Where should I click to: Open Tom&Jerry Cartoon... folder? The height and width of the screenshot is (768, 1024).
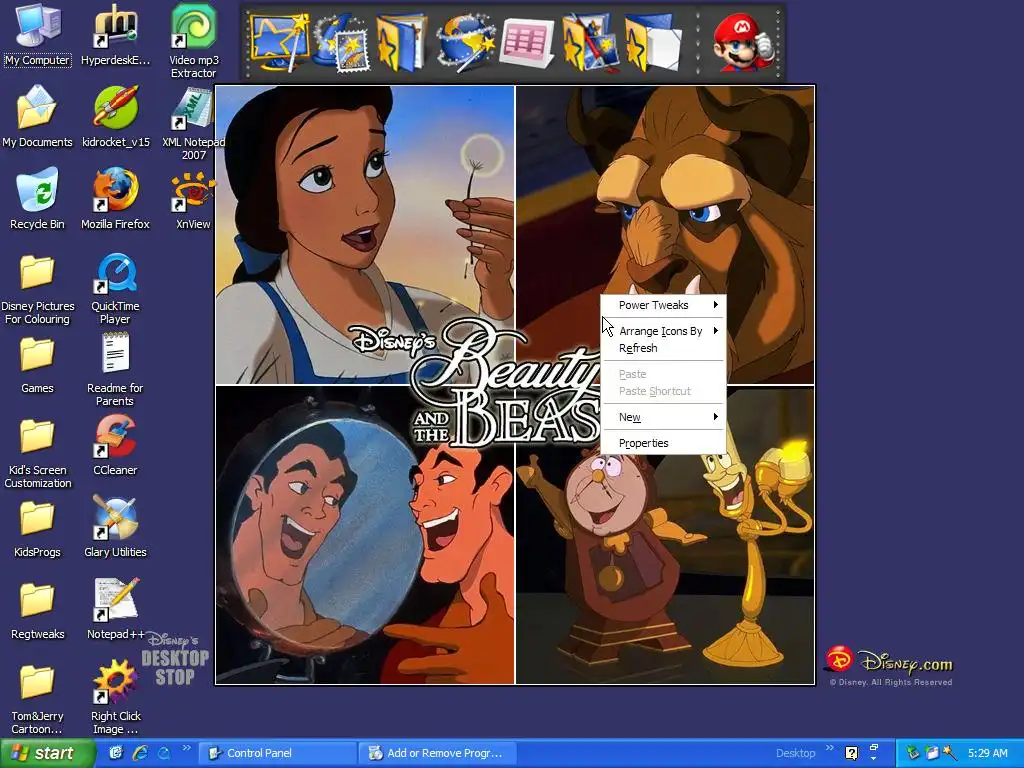pos(37,698)
